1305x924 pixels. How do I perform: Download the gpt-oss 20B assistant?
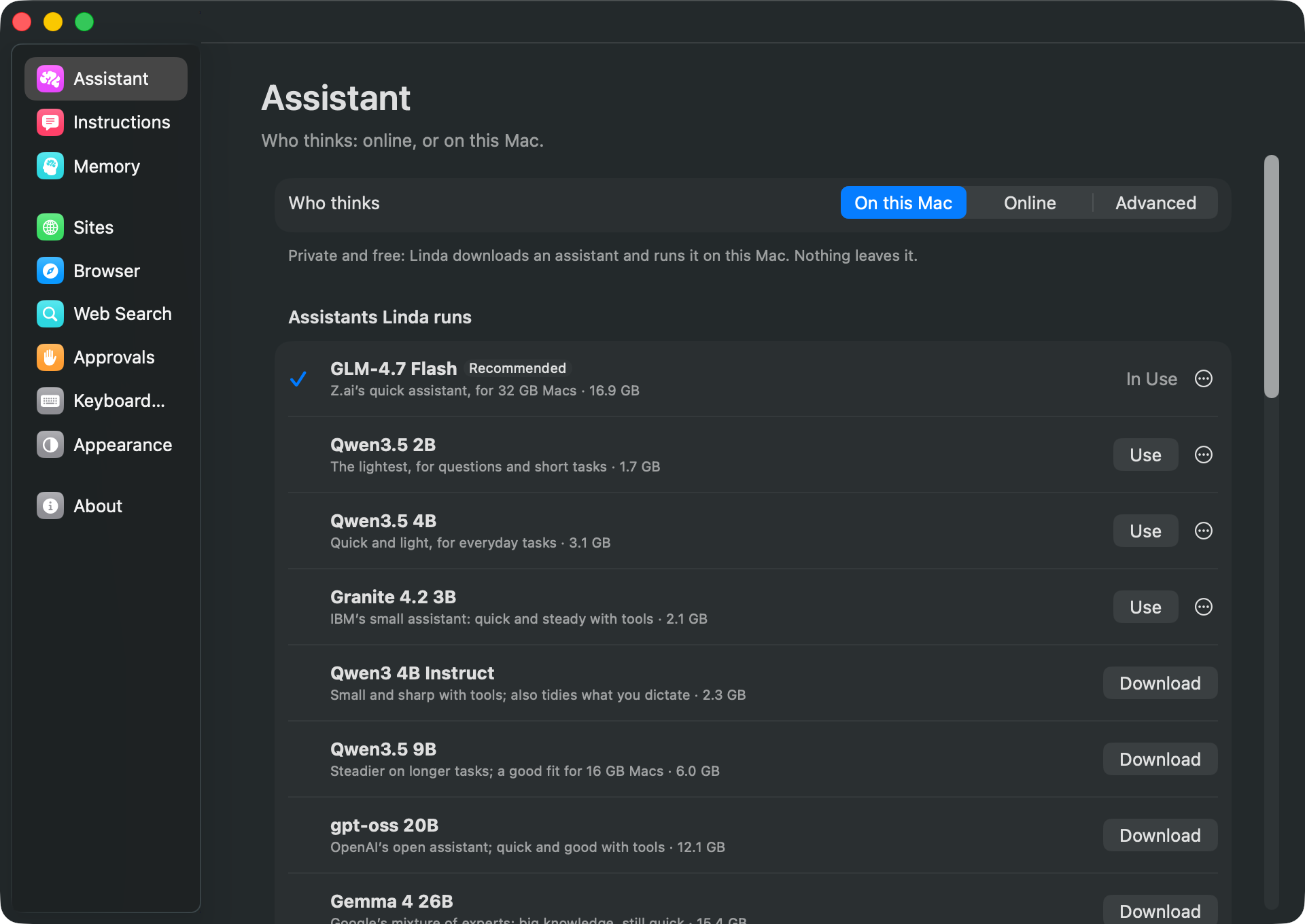(1160, 835)
